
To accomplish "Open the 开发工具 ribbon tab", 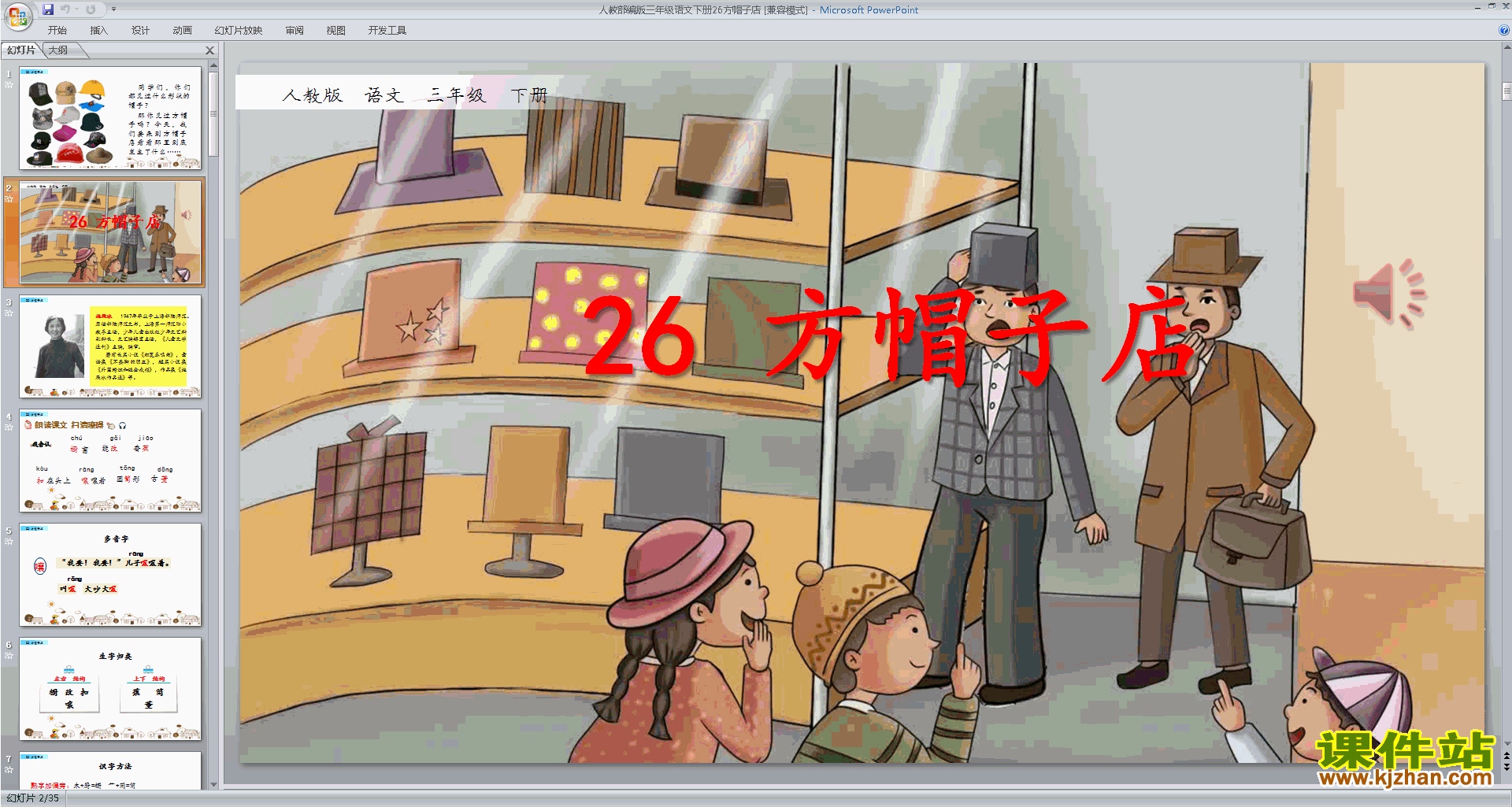I will (387, 31).
